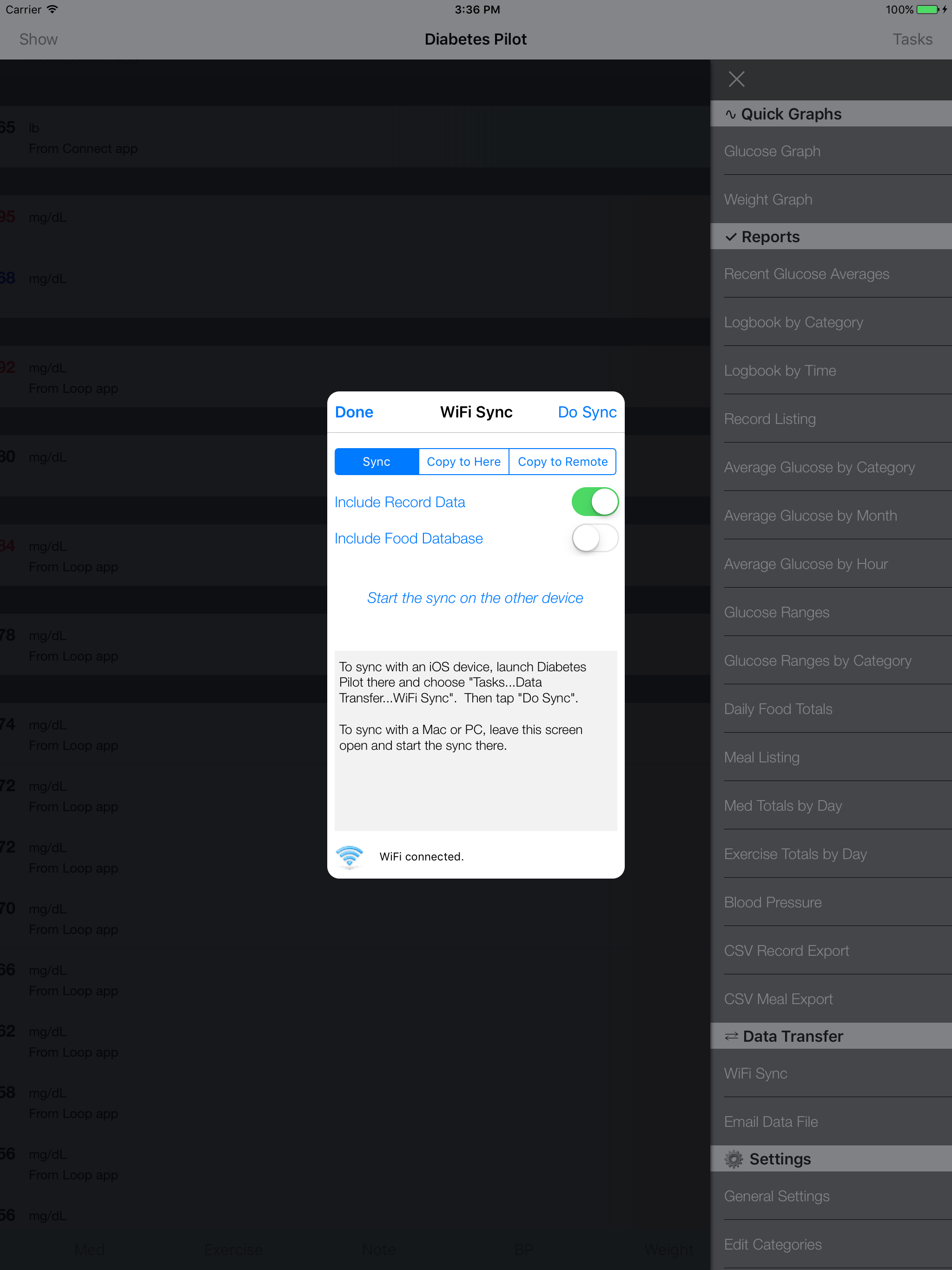Screen dimensions: 952x1270
Task: Open Med Totals by Day report
Action: click(831, 806)
